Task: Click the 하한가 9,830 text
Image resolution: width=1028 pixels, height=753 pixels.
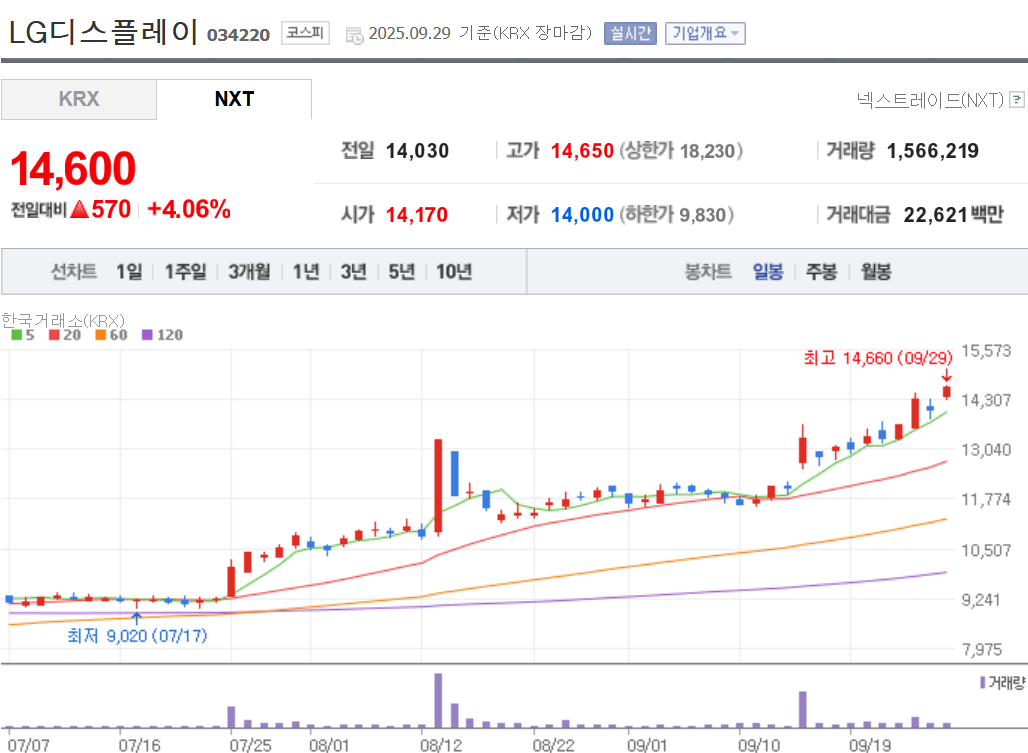Action: tap(677, 214)
